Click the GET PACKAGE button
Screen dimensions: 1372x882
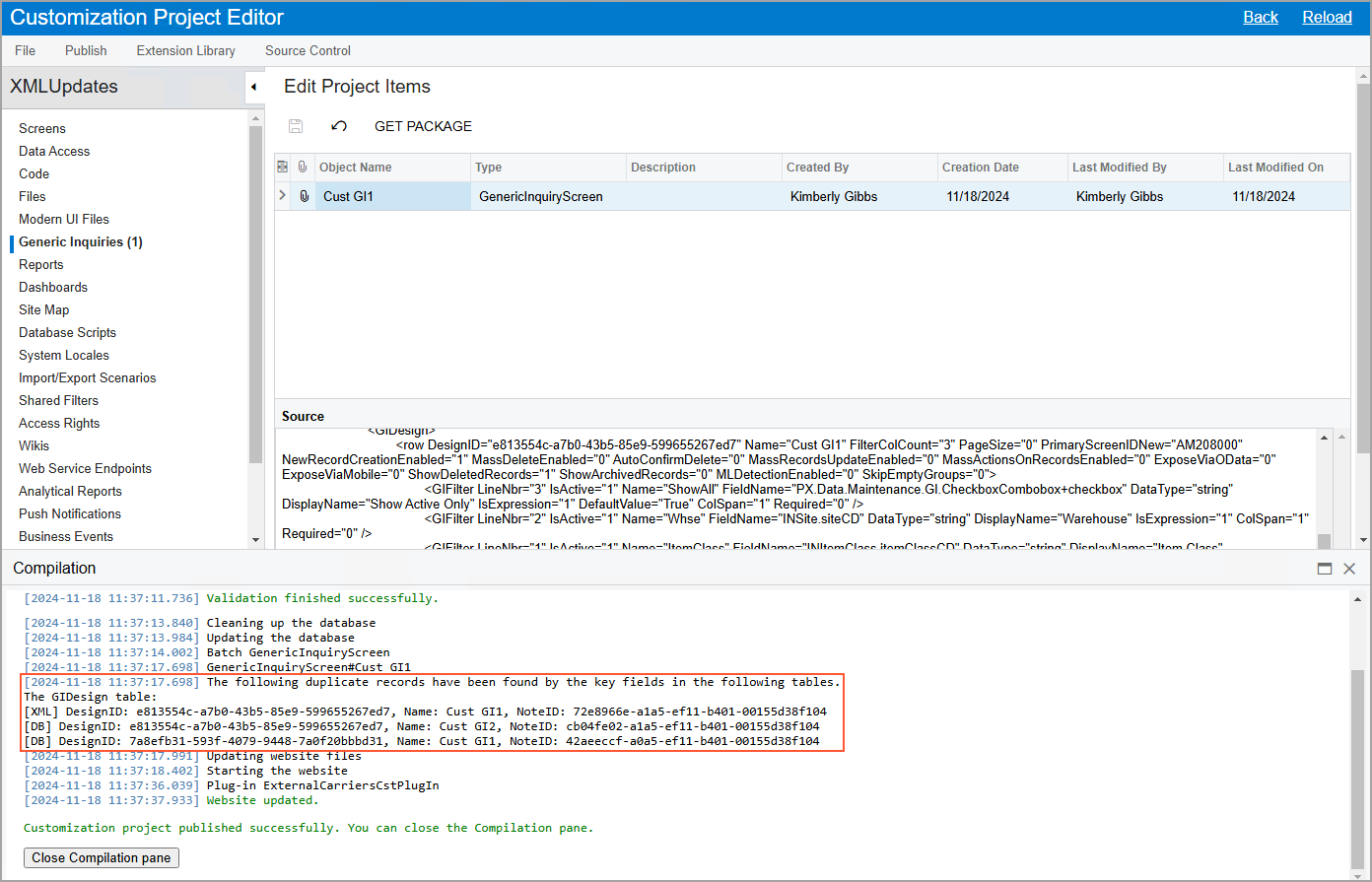pyautogui.click(x=423, y=126)
